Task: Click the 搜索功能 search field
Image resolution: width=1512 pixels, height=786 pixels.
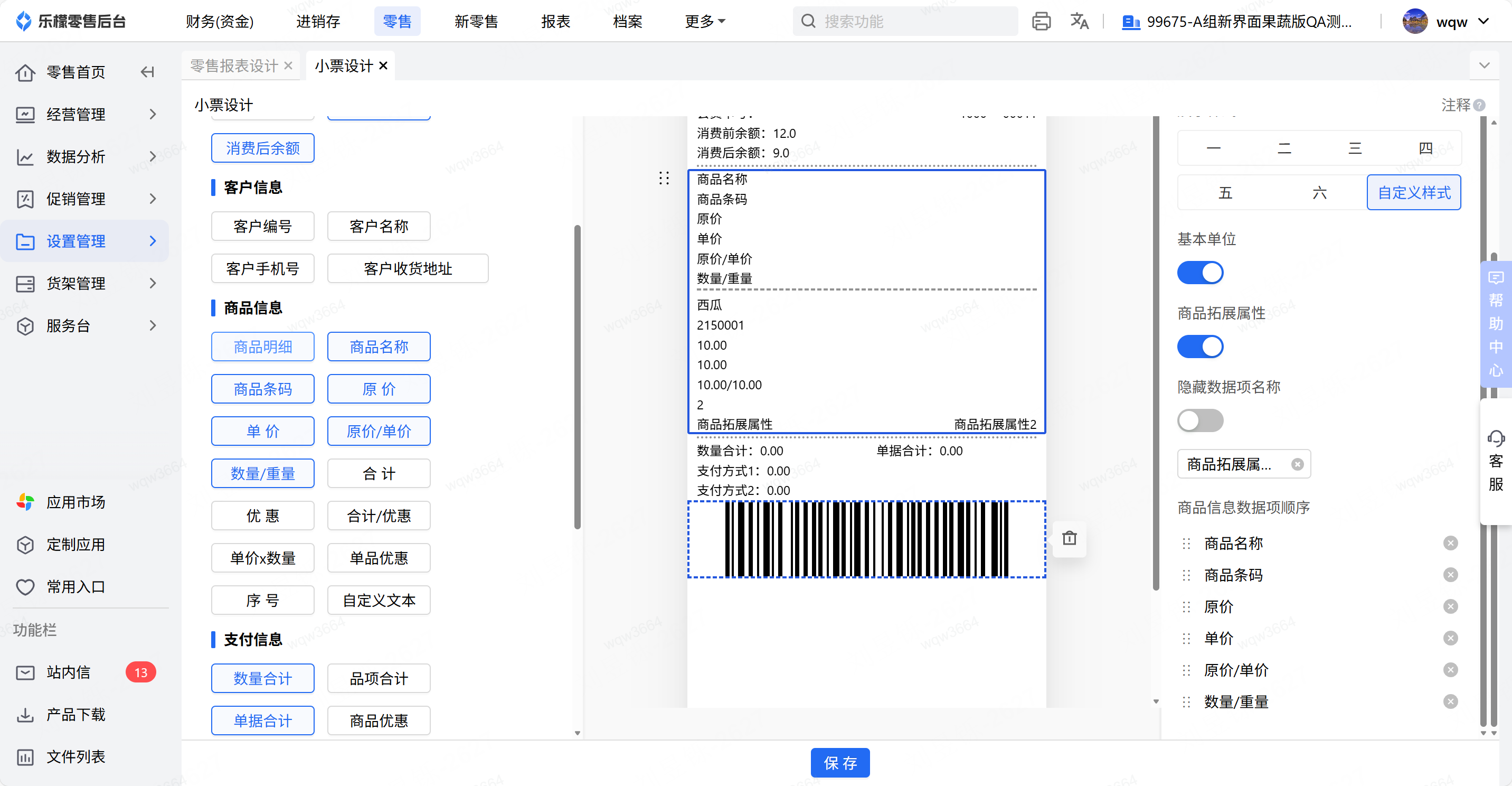Action: [x=904, y=22]
